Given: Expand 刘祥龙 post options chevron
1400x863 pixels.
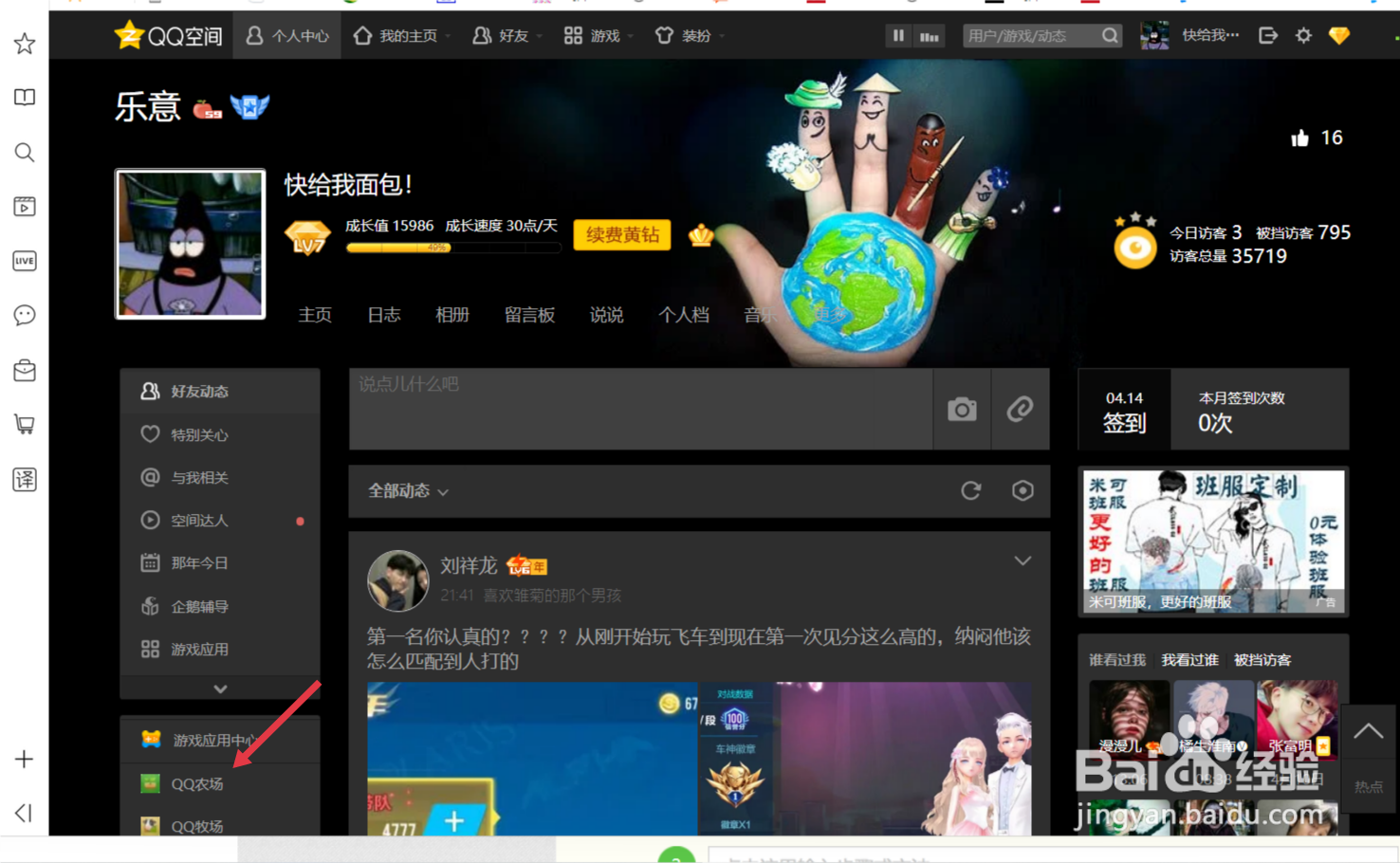Looking at the screenshot, I should 1022,561.
